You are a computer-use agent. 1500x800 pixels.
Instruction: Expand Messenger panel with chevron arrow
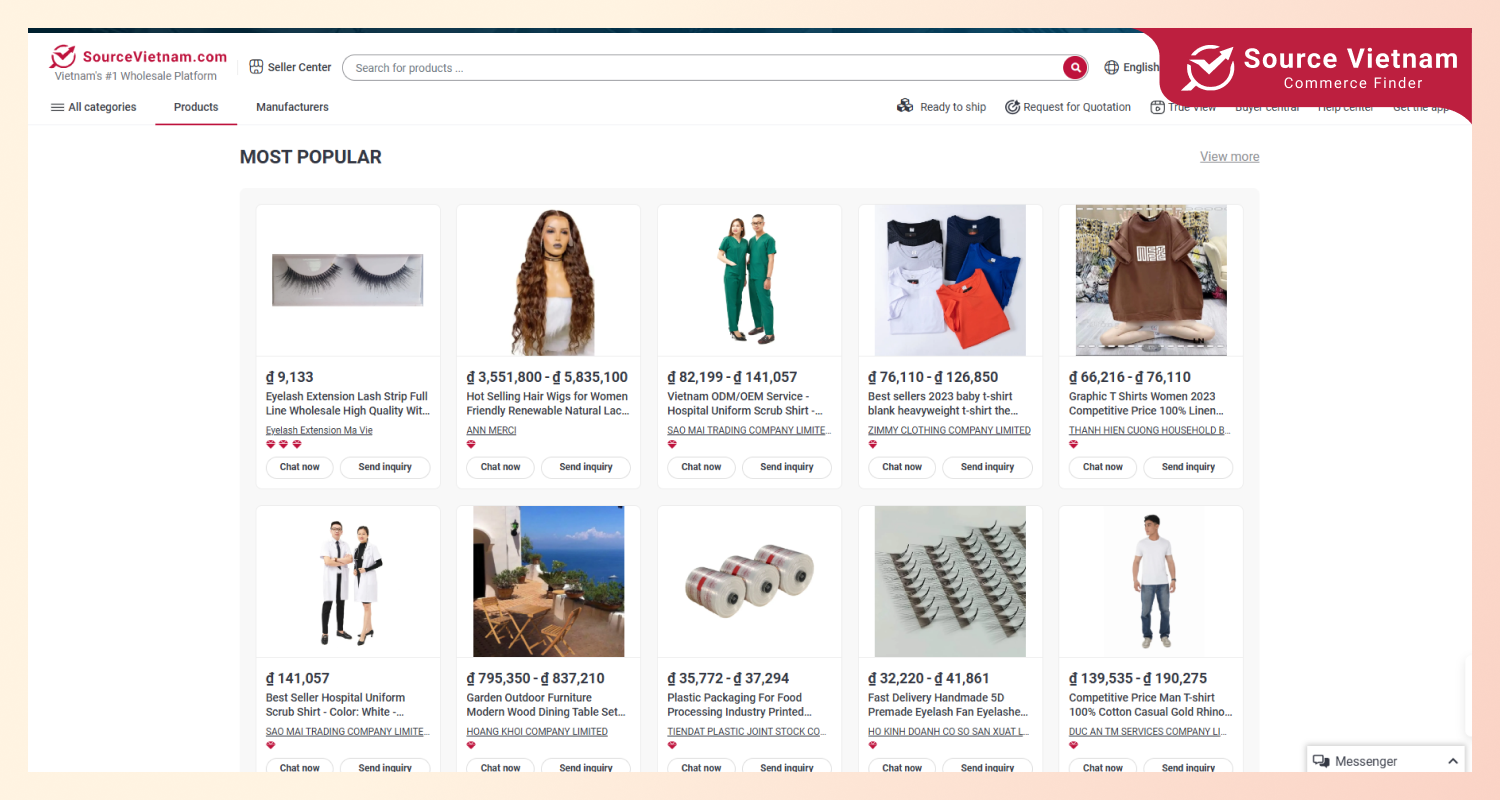pyautogui.click(x=1452, y=761)
